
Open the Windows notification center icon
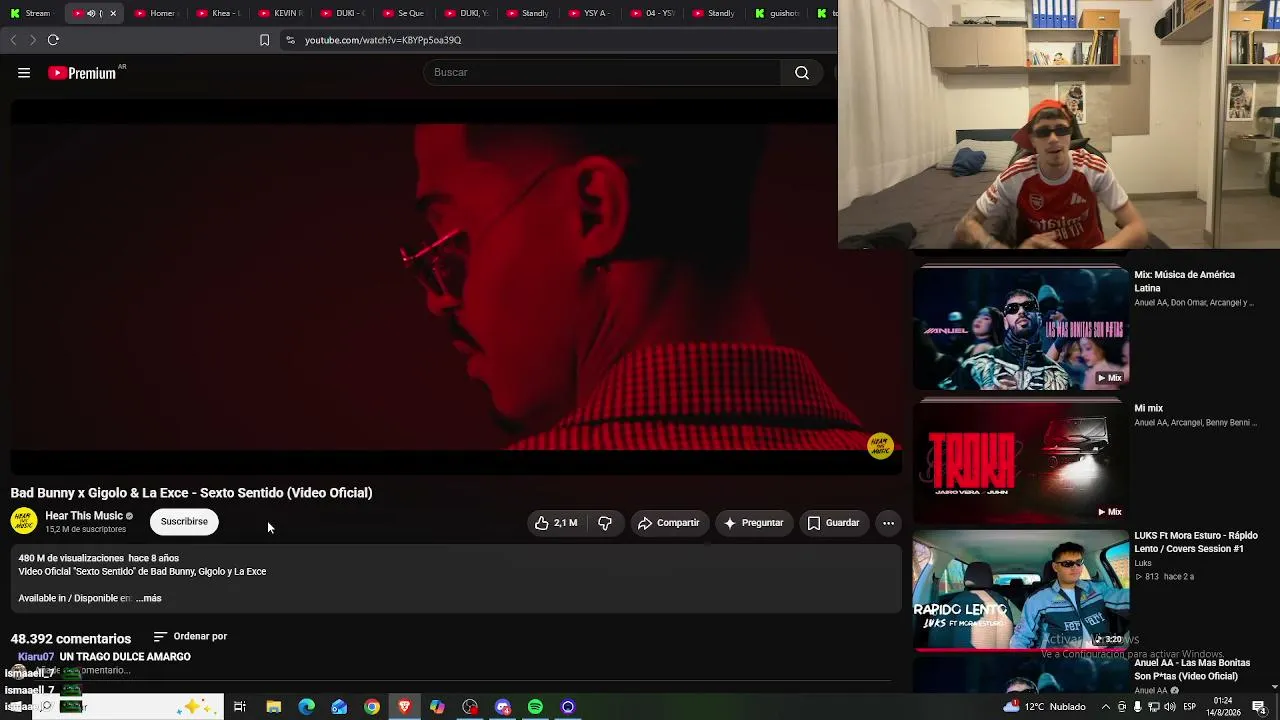[1259, 707]
